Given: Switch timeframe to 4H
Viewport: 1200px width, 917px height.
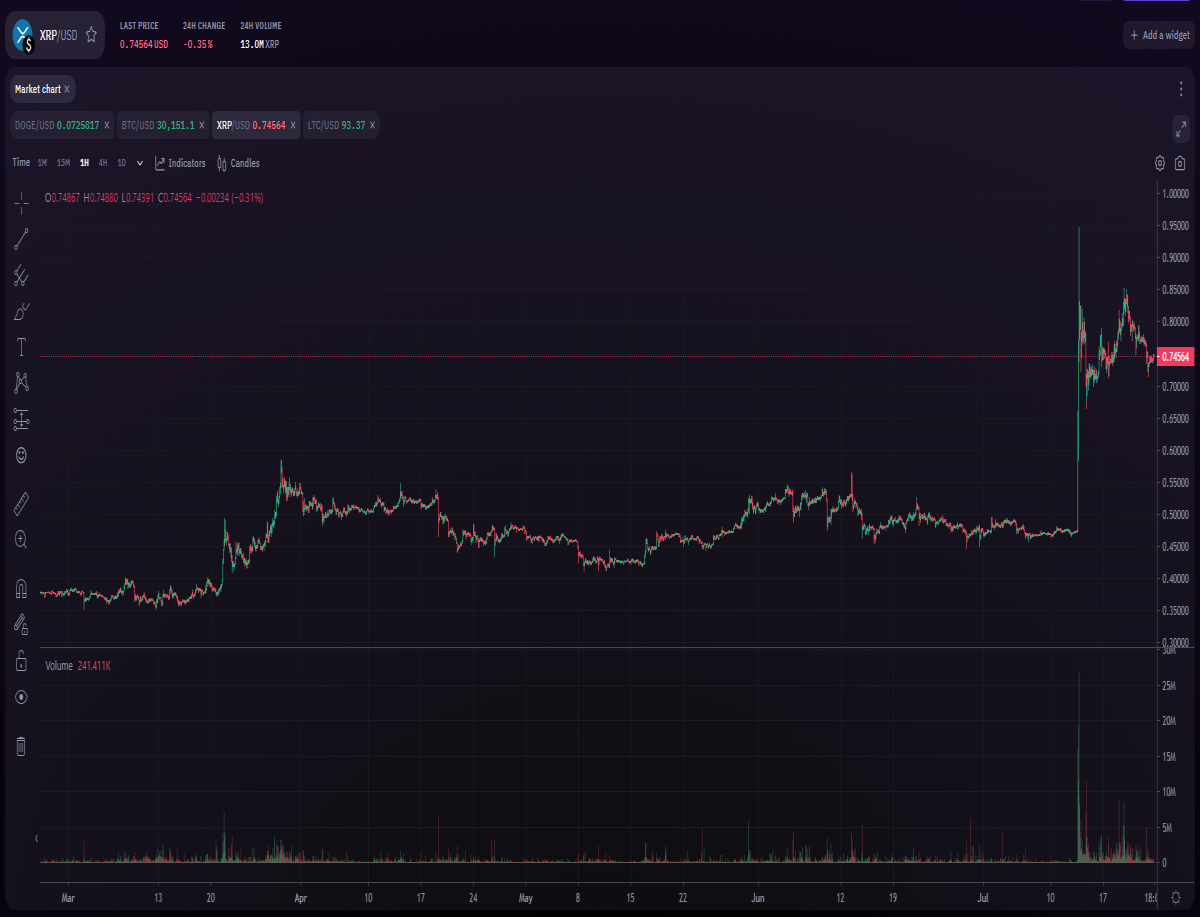Looking at the screenshot, I should [103, 163].
